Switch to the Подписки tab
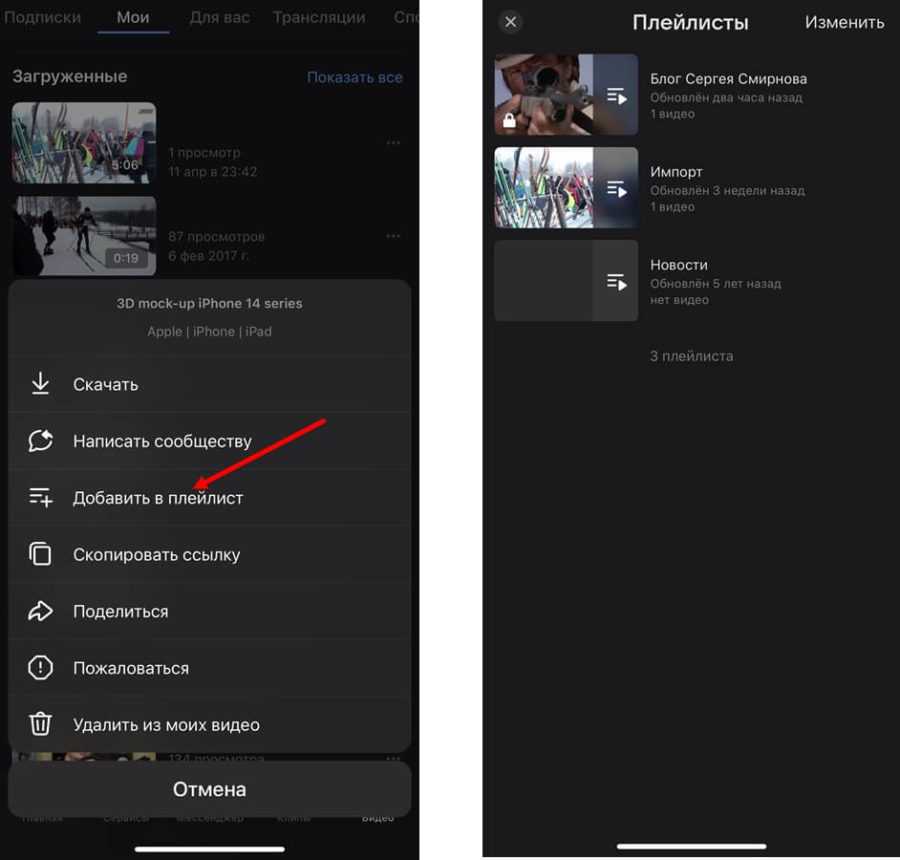The width and height of the screenshot is (900, 860). (x=42, y=18)
